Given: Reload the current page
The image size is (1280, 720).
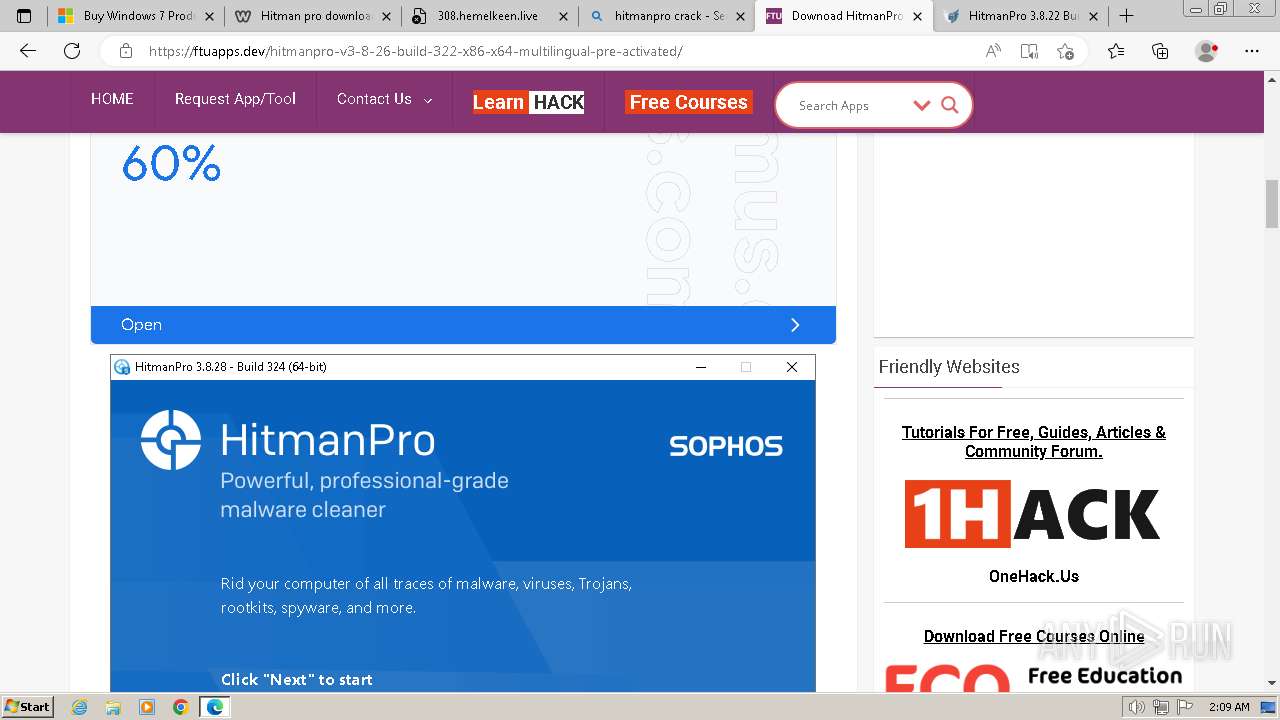Looking at the screenshot, I should [x=72, y=51].
